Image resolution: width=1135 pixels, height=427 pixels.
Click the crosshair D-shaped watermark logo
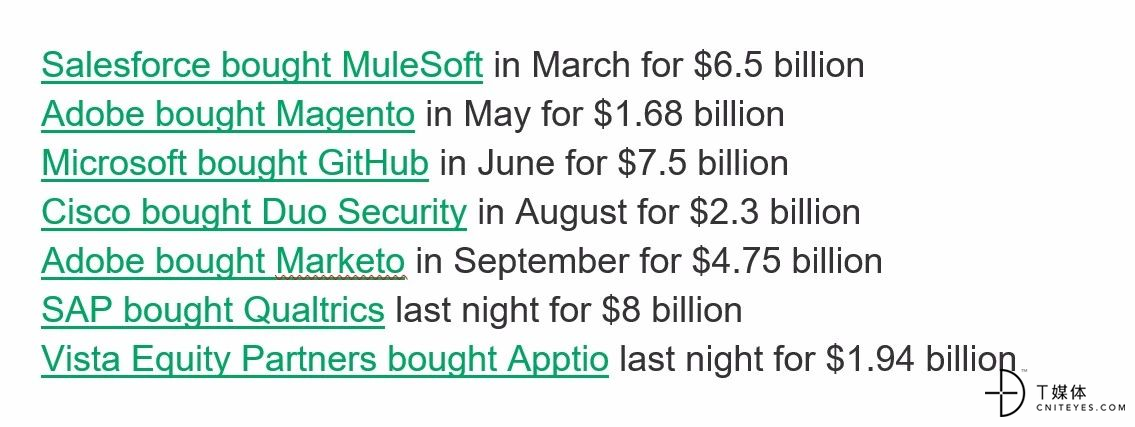[1005, 393]
